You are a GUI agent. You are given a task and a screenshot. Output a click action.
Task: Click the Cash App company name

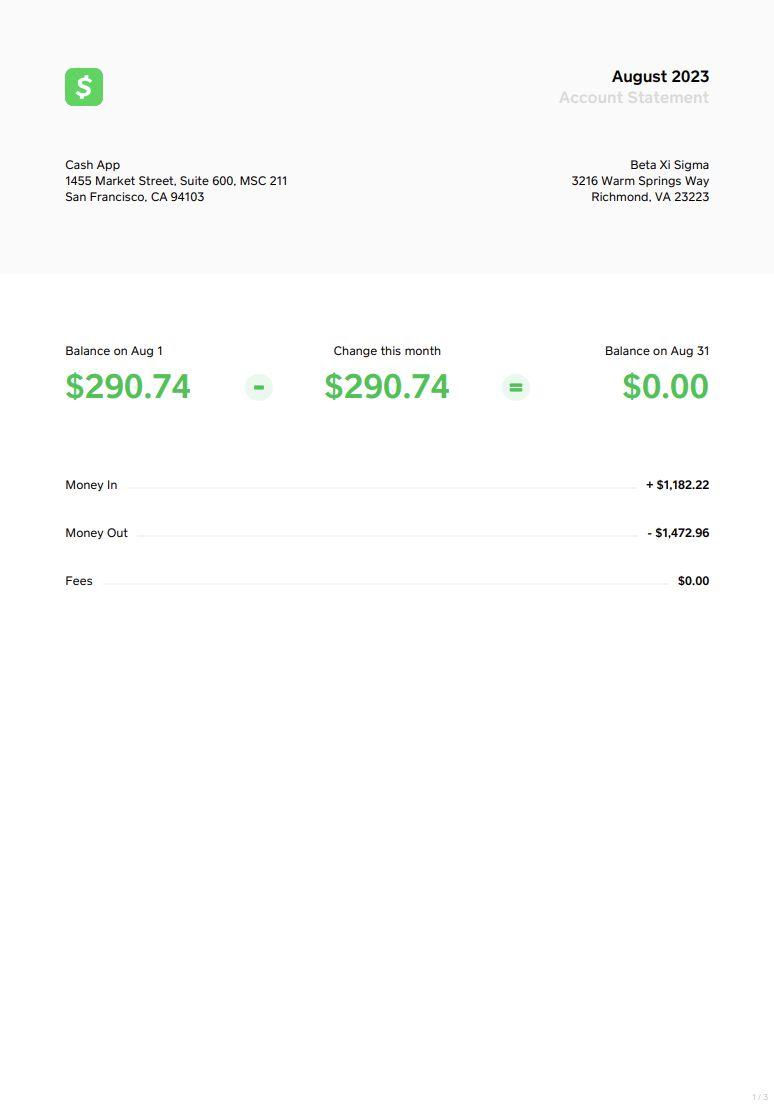coord(93,165)
